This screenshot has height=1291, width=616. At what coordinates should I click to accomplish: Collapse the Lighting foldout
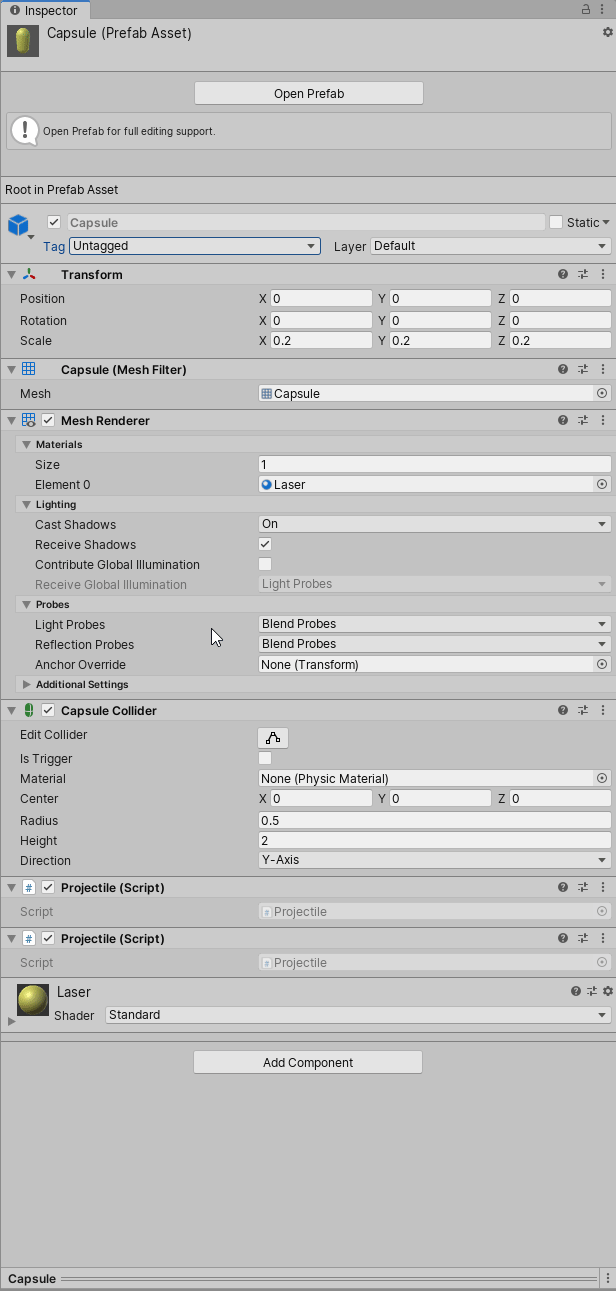point(26,504)
